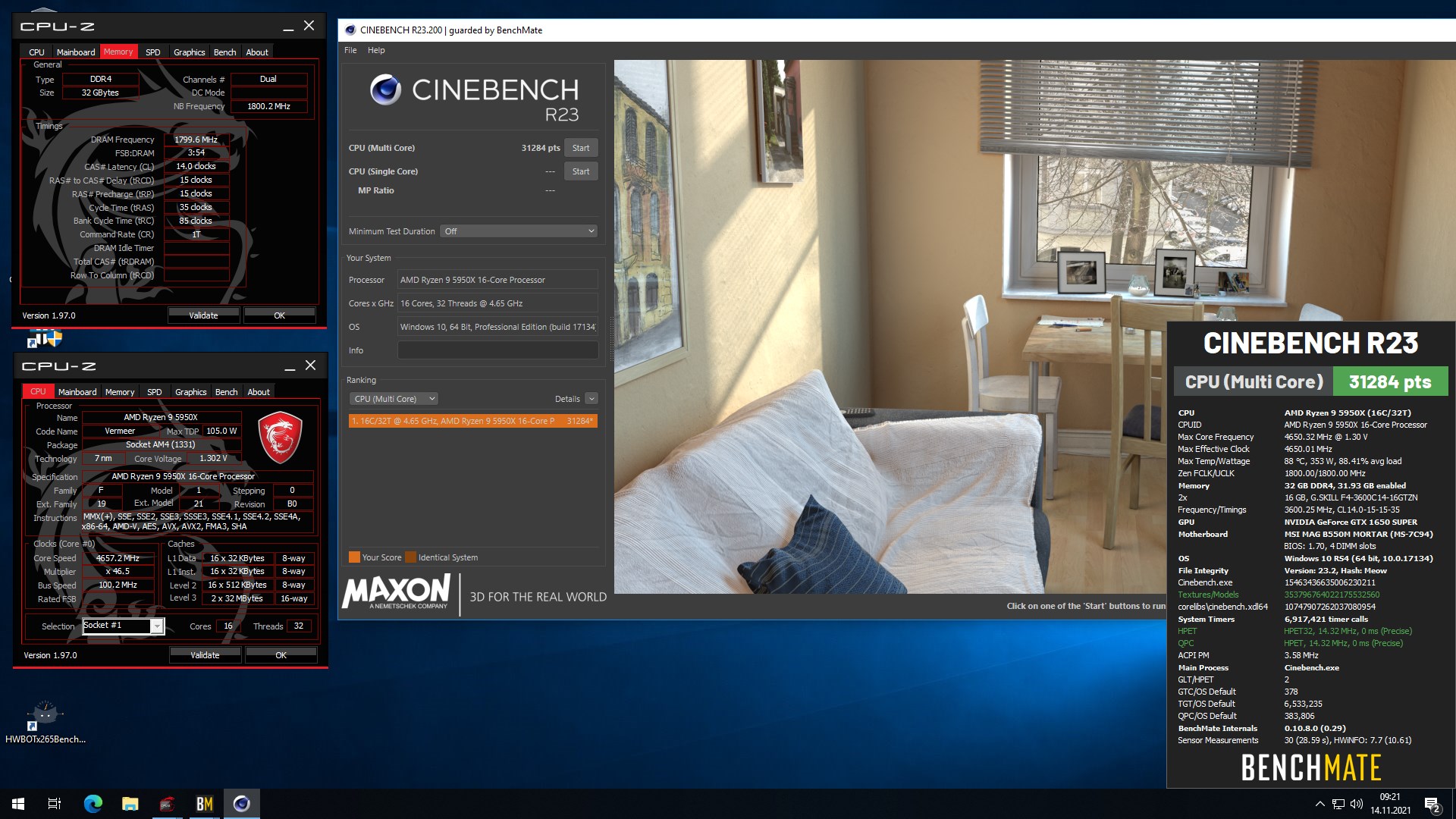1456x819 pixels.
Task: Click the Processor field in Your System
Action: coord(497,280)
